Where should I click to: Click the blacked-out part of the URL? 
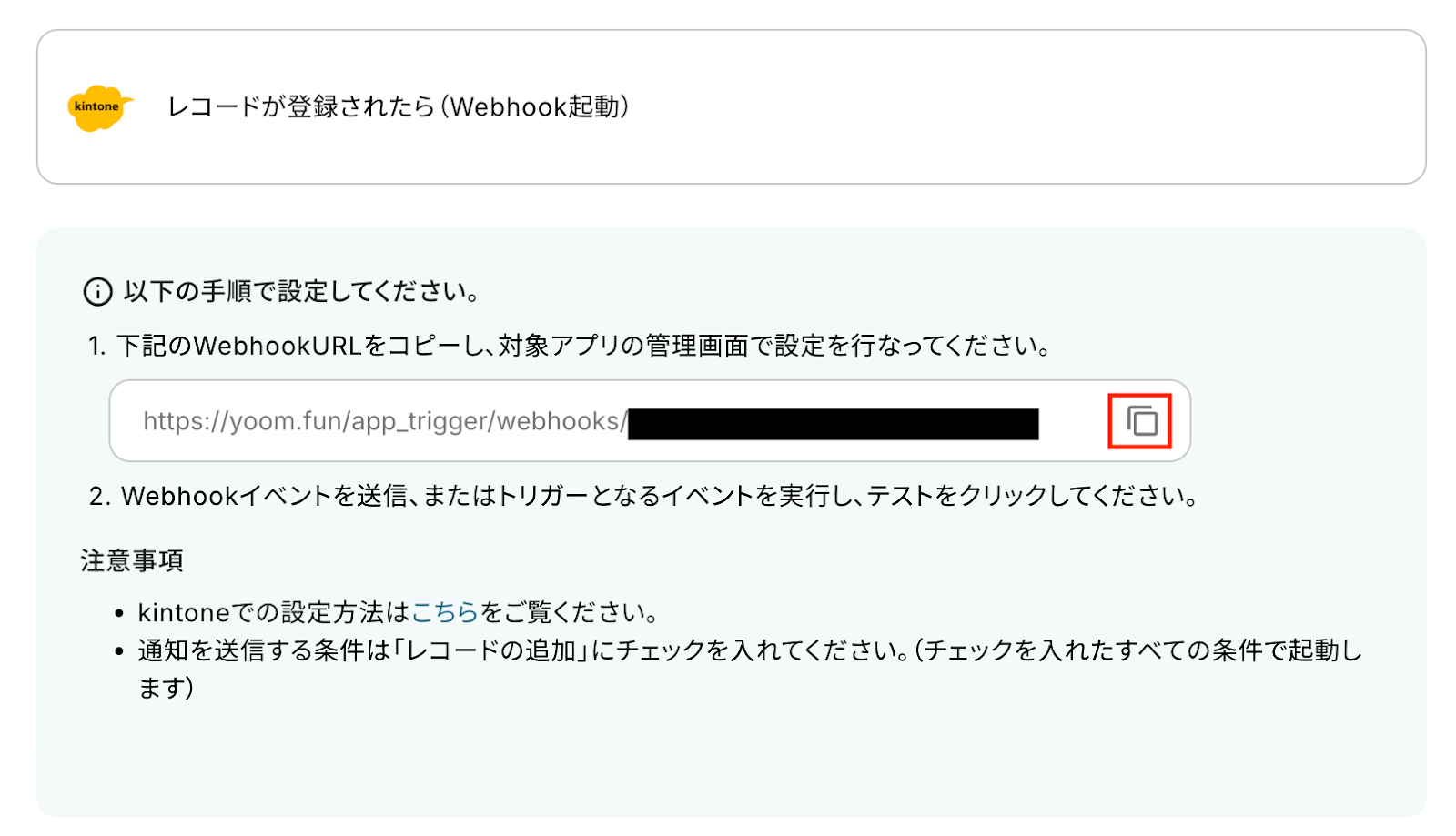[833, 424]
